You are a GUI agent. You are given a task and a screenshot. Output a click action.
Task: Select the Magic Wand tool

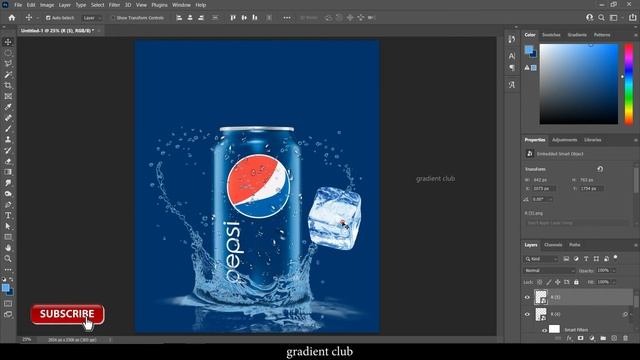tap(8, 75)
